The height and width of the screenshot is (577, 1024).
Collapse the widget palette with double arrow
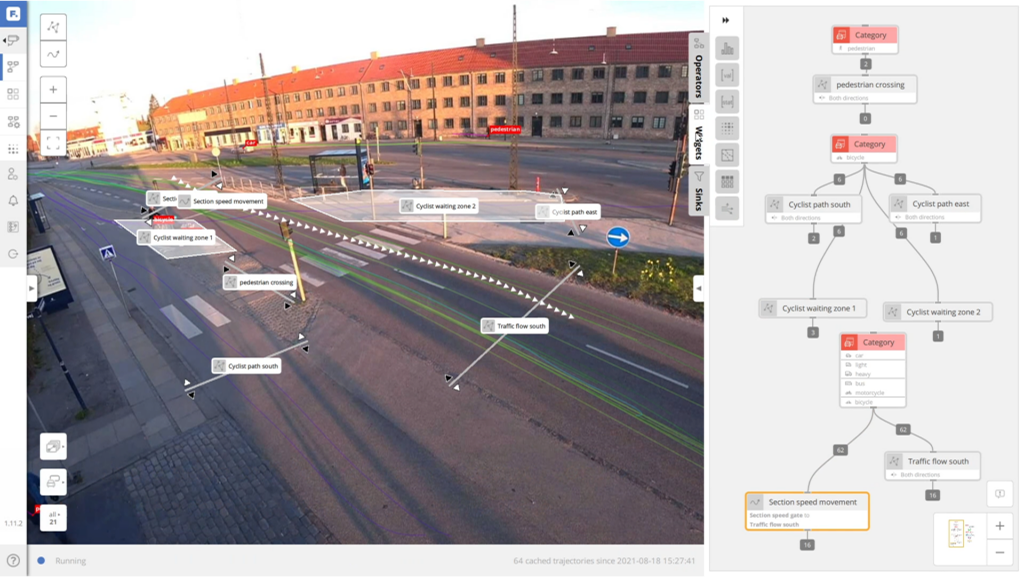coord(726,20)
